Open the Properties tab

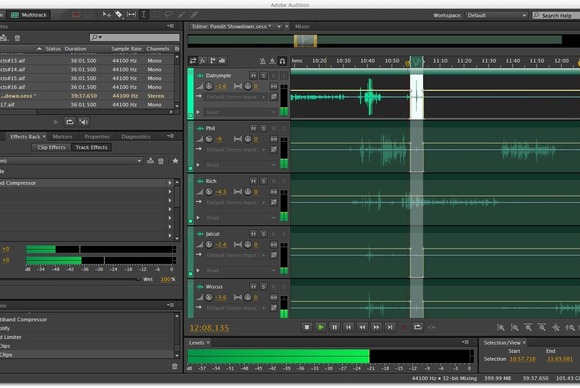coord(97,137)
